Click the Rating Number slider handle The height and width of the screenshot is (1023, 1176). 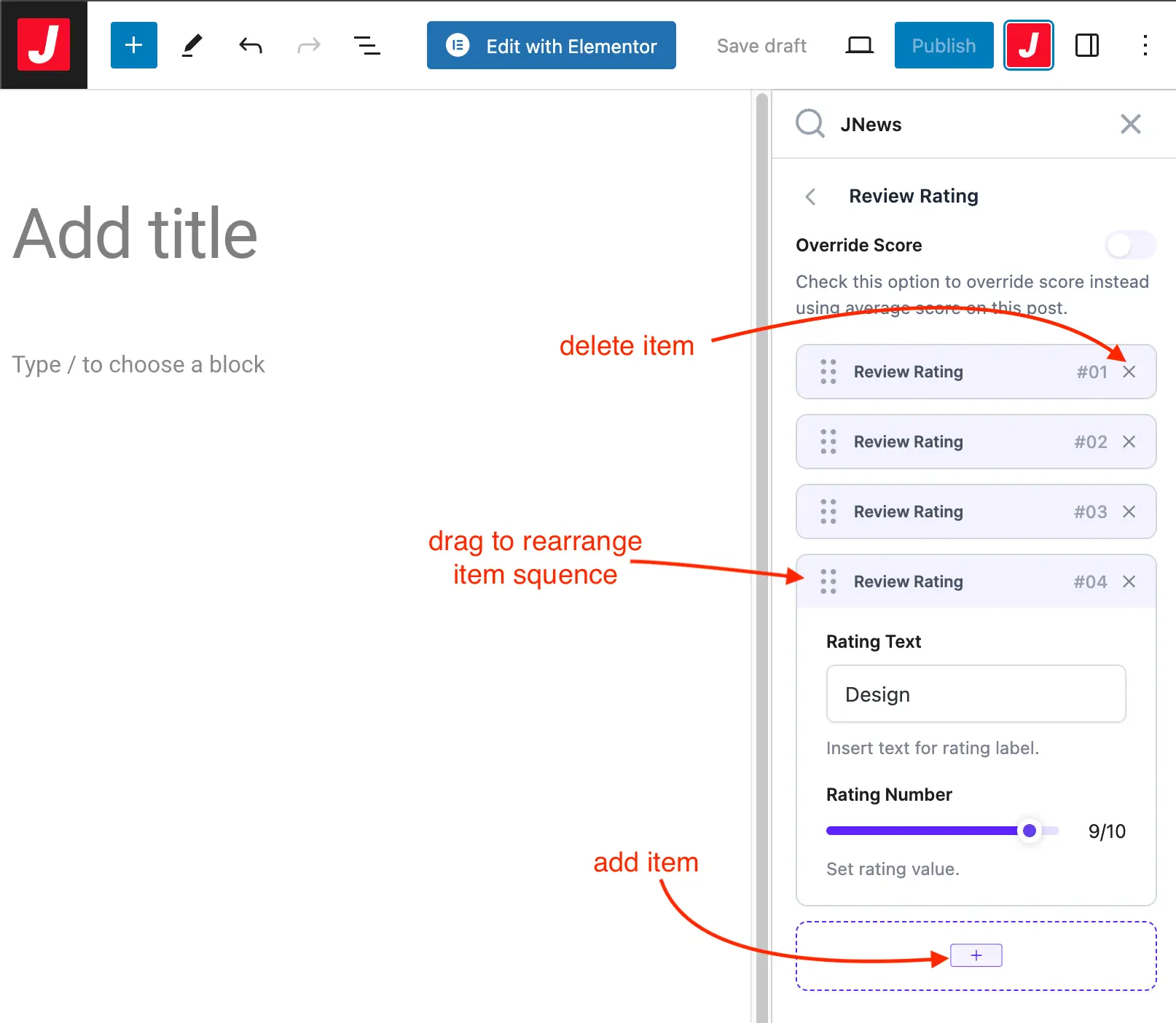pyautogui.click(x=1029, y=831)
